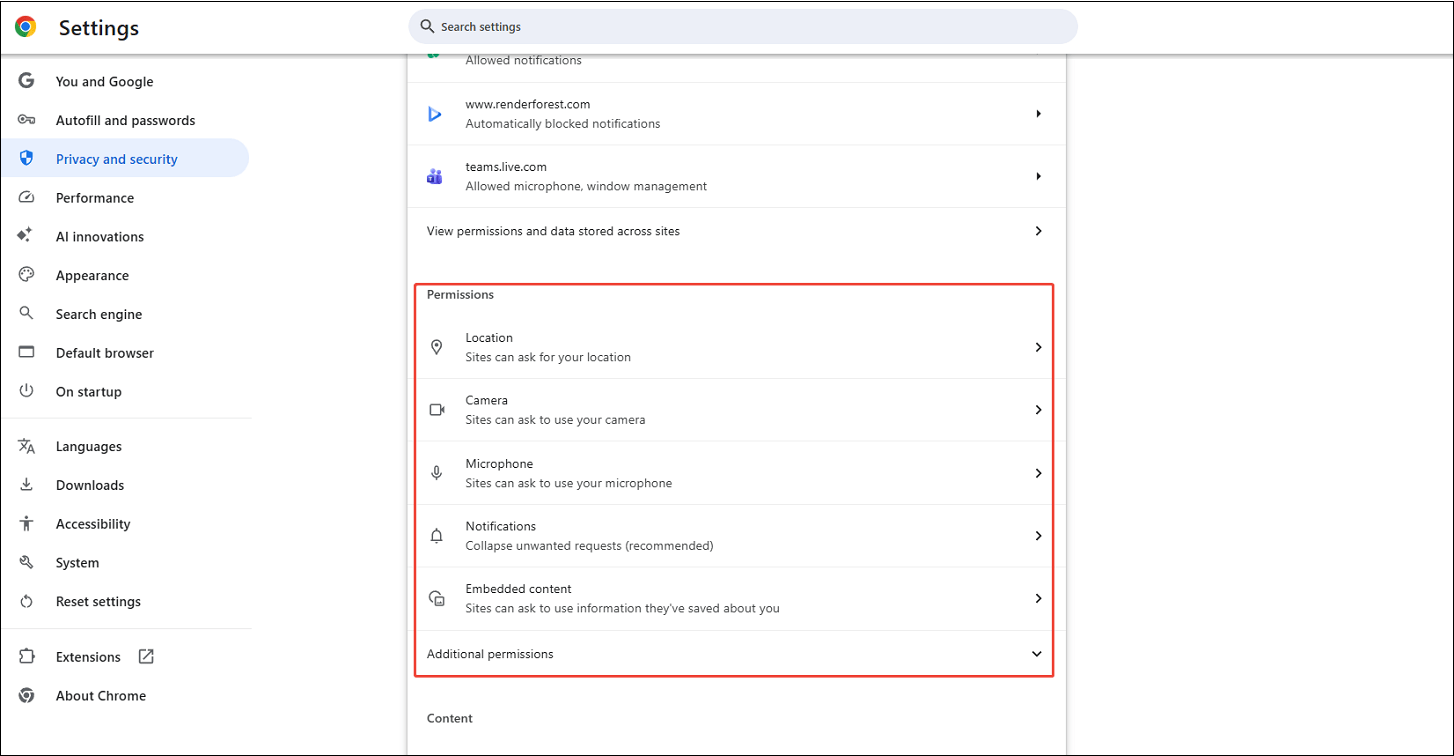Click the Location pin icon
Screen dimensions: 1454x756
coord(436,346)
